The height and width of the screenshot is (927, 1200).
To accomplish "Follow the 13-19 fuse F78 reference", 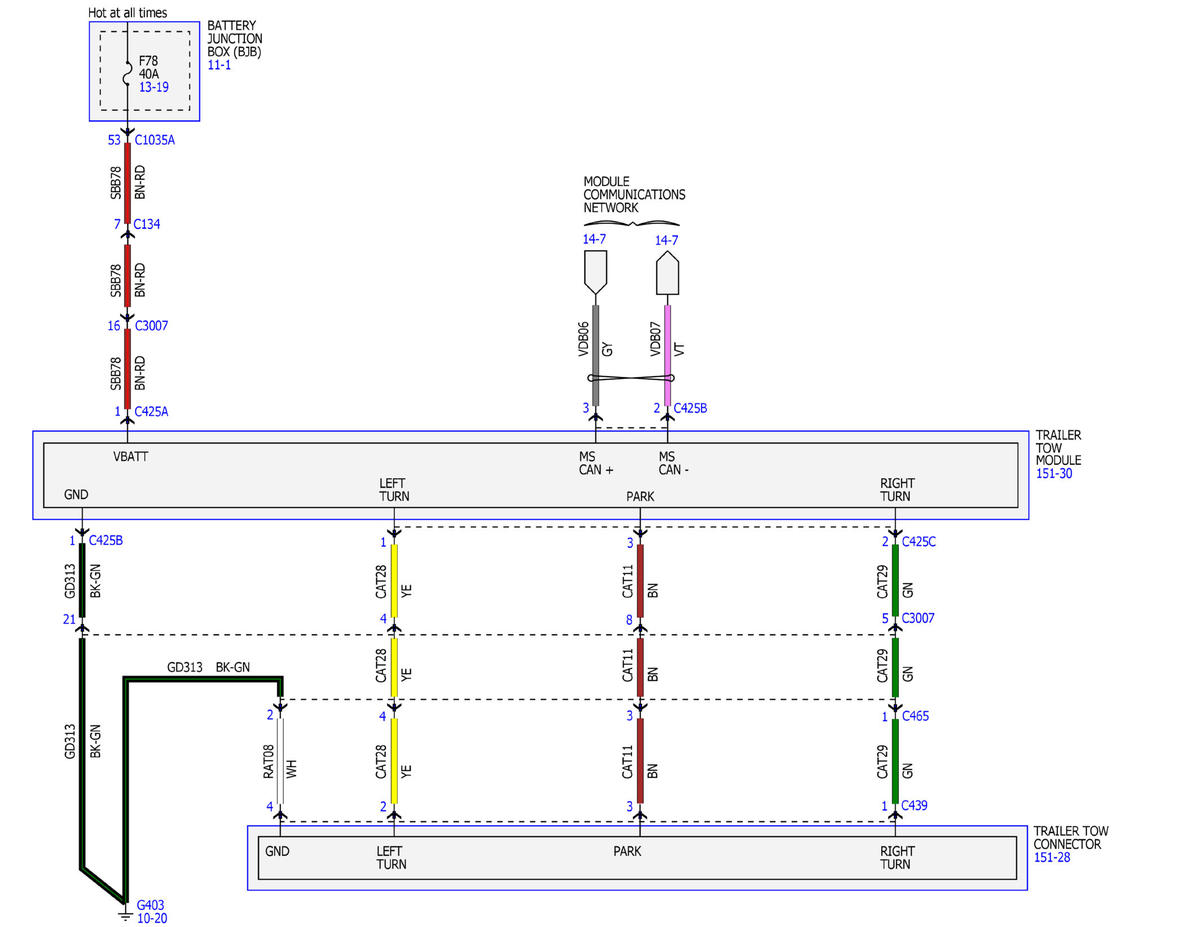I will coord(153,87).
